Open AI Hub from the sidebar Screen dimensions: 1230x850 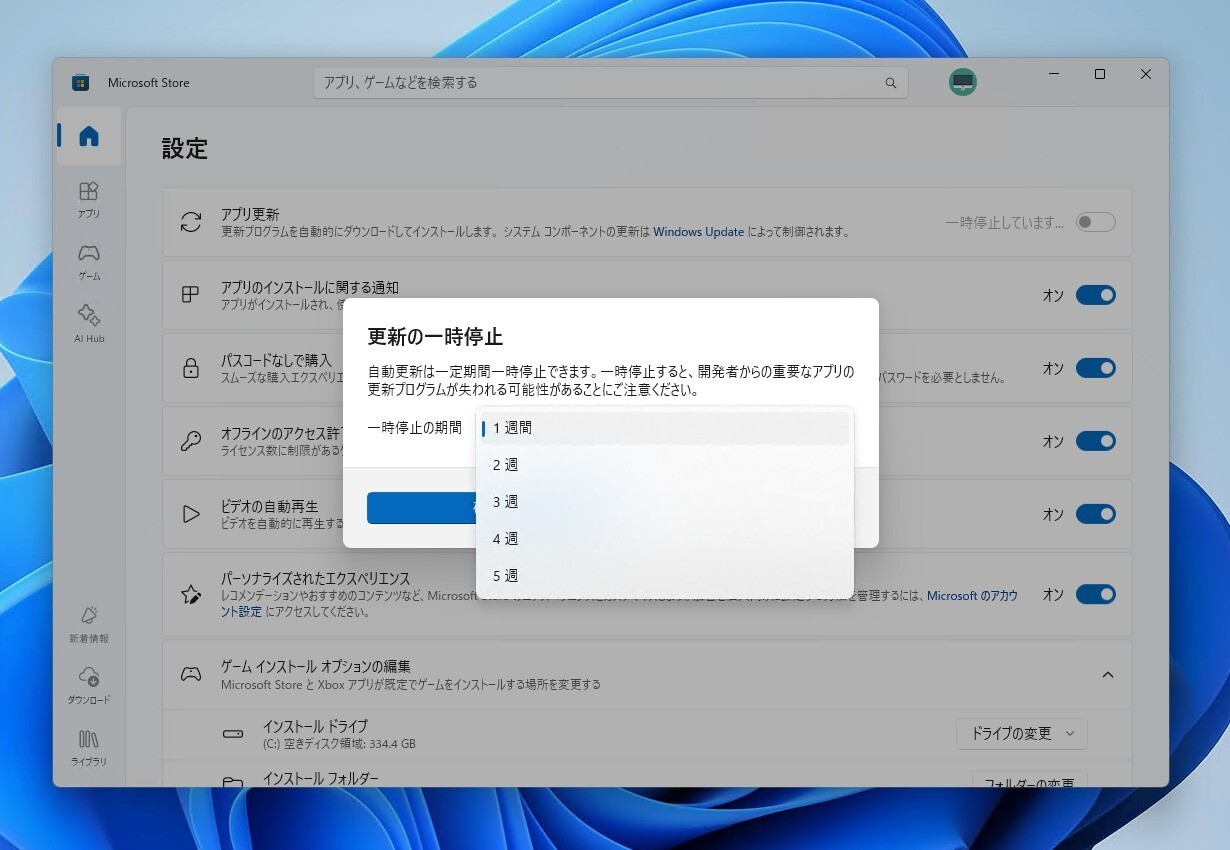click(89, 322)
